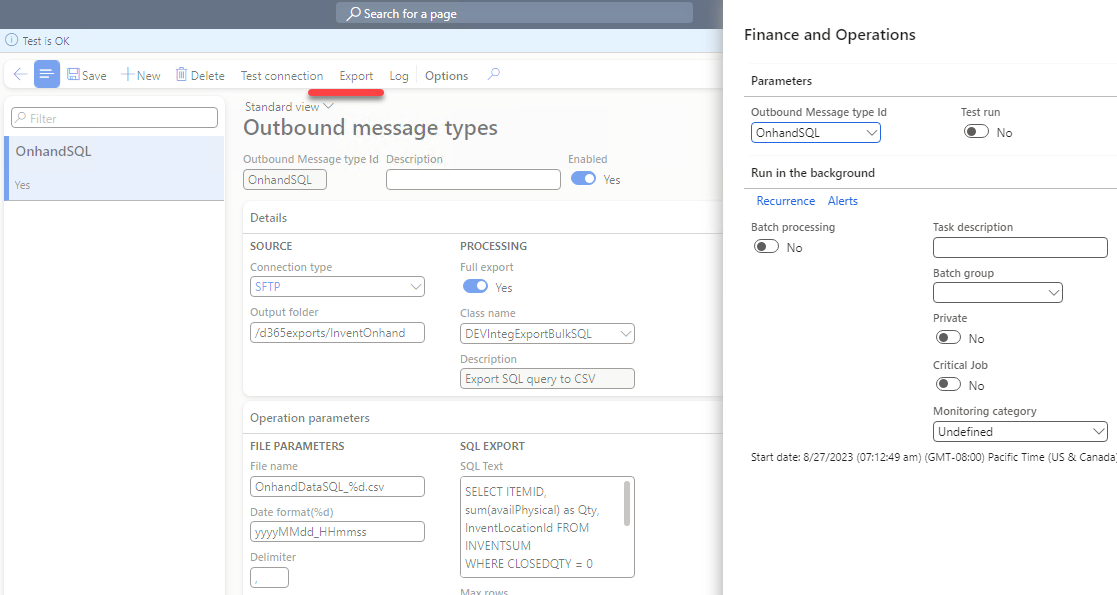
Task: Click the back arrow icon
Action: [20, 74]
